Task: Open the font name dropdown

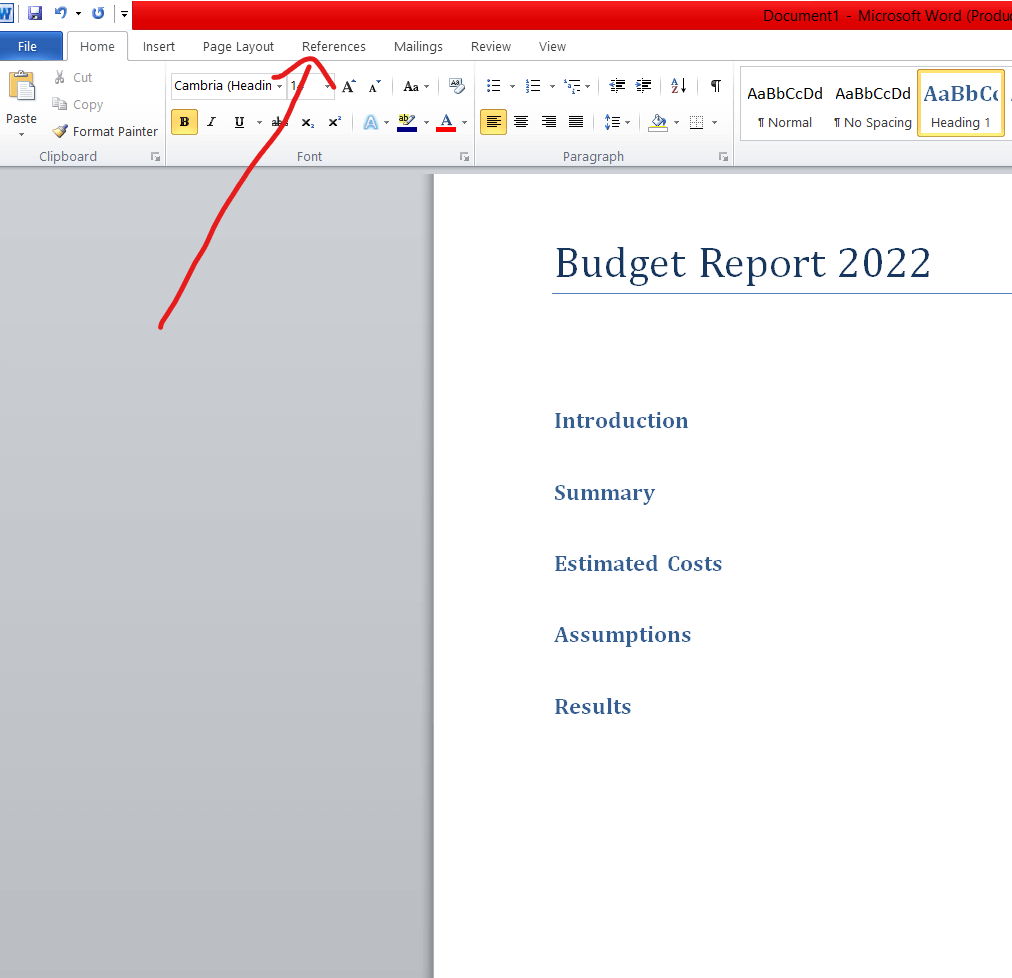Action: click(x=280, y=86)
